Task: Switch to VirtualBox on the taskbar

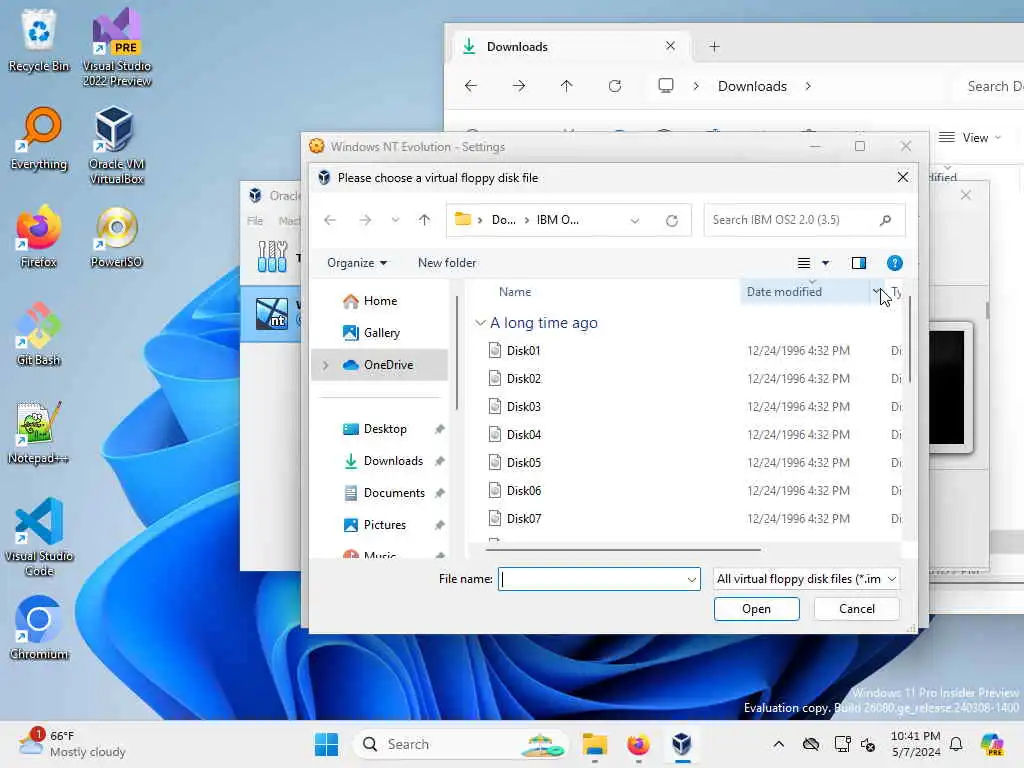Action: 682,744
